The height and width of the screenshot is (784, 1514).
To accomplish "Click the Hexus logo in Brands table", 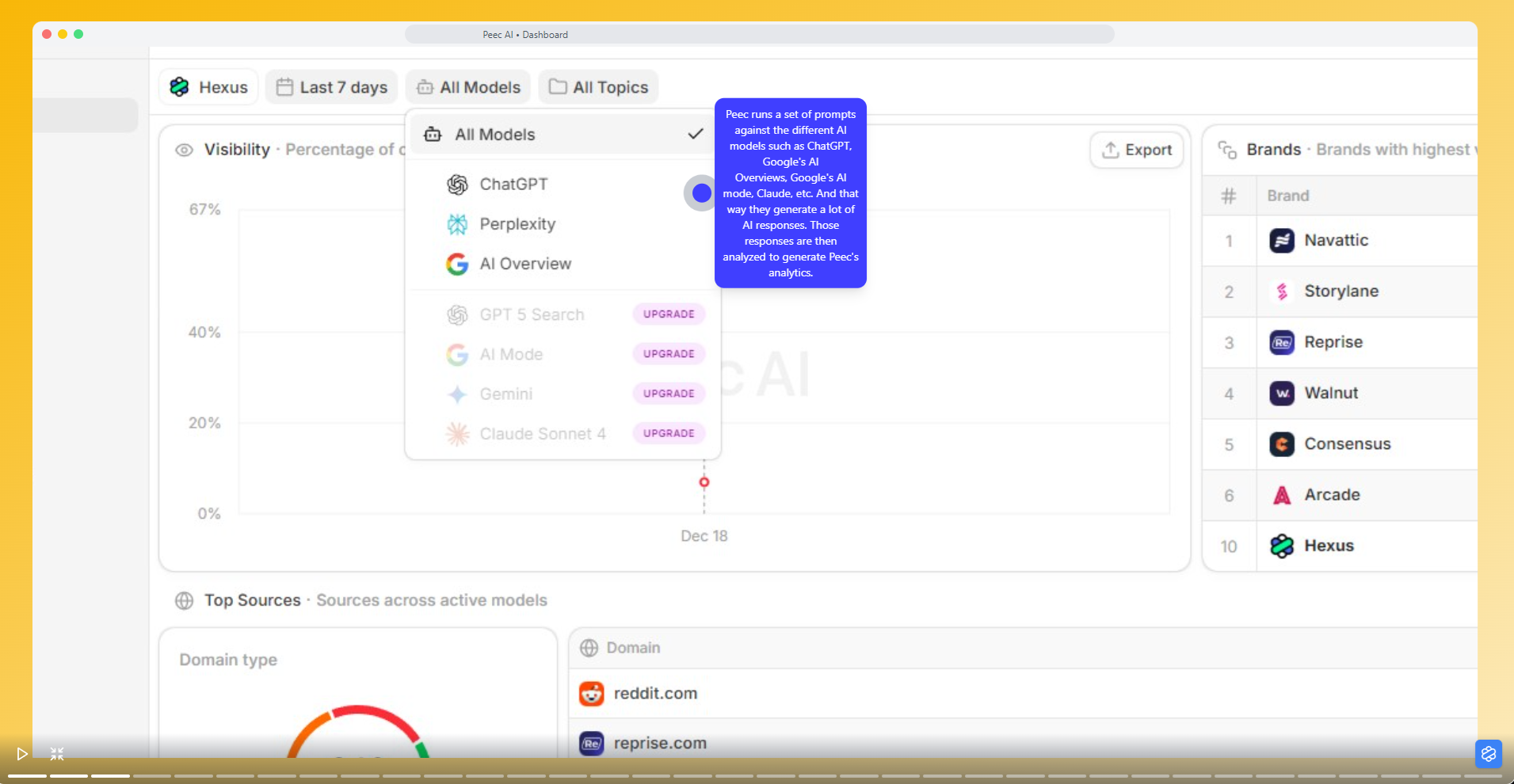I will pos(1282,546).
